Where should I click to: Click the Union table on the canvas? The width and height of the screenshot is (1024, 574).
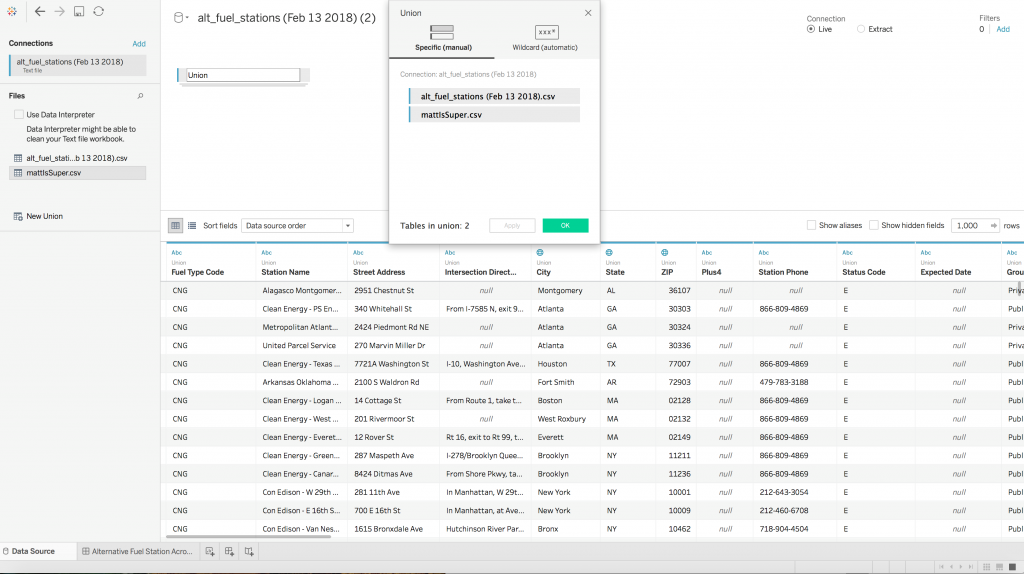243,75
